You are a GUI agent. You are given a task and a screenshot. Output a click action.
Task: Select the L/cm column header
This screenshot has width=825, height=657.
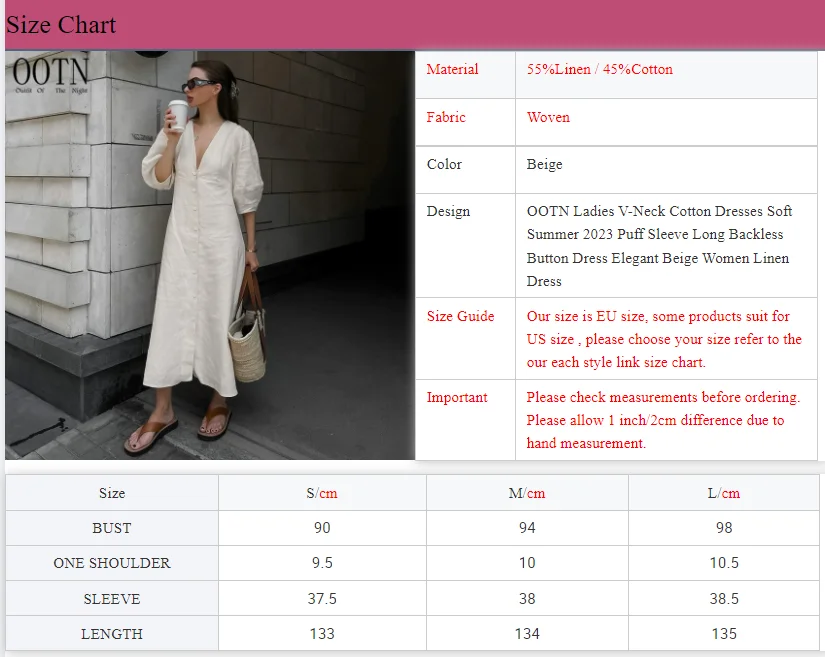click(x=724, y=492)
